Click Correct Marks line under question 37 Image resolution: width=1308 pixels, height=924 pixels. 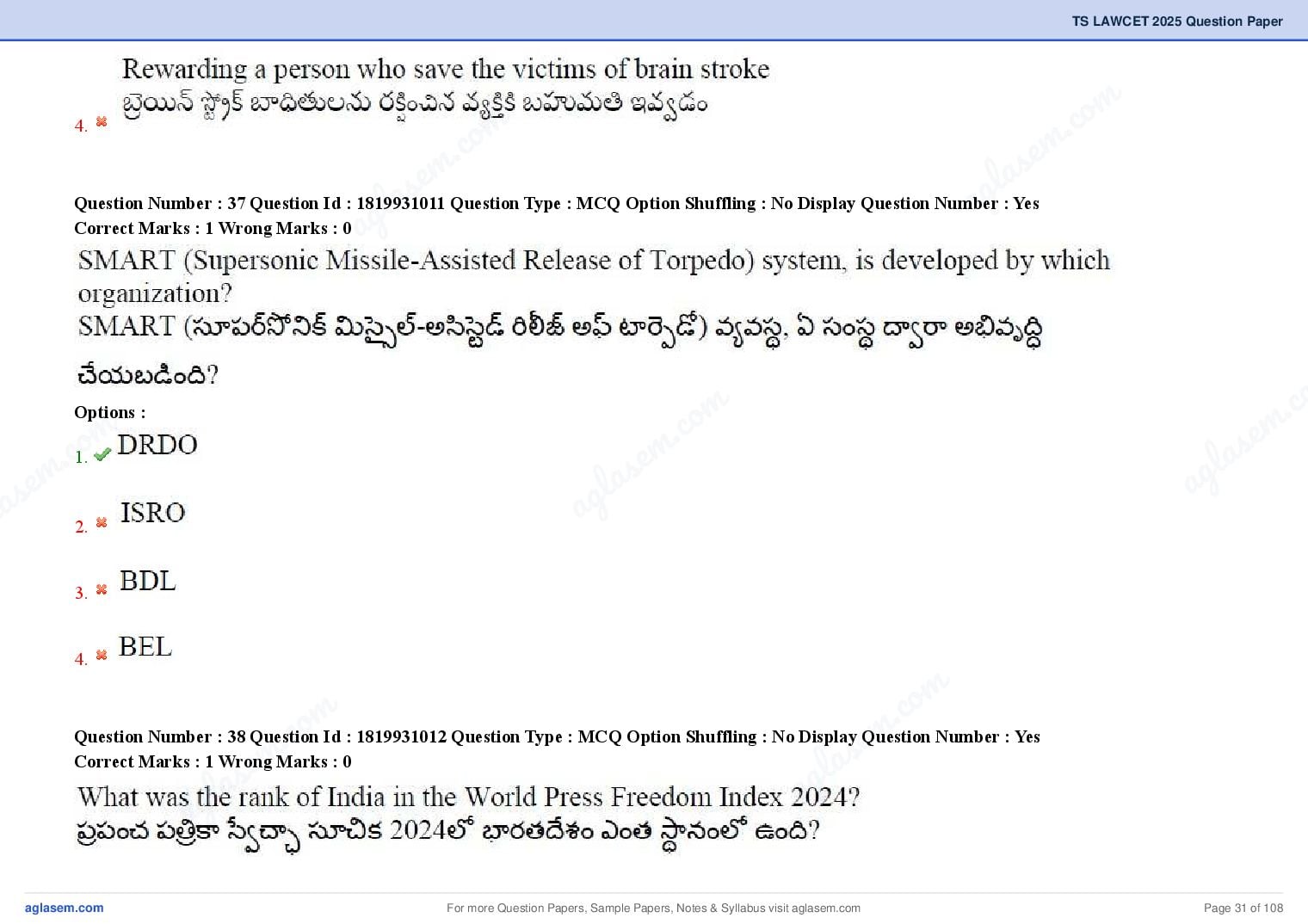(213, 228)
